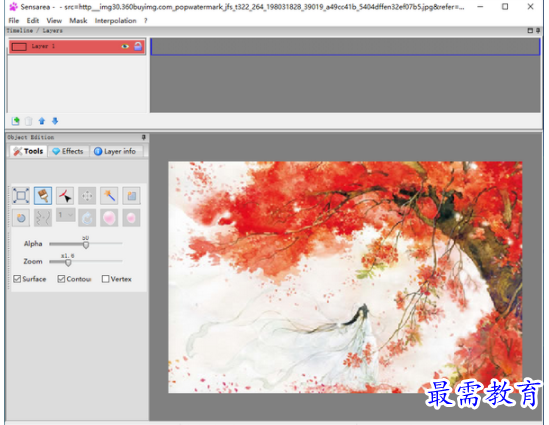Switch to the Tools tab
The width and height of the screenshot is (549, 425).
click(x=28, y=151)
